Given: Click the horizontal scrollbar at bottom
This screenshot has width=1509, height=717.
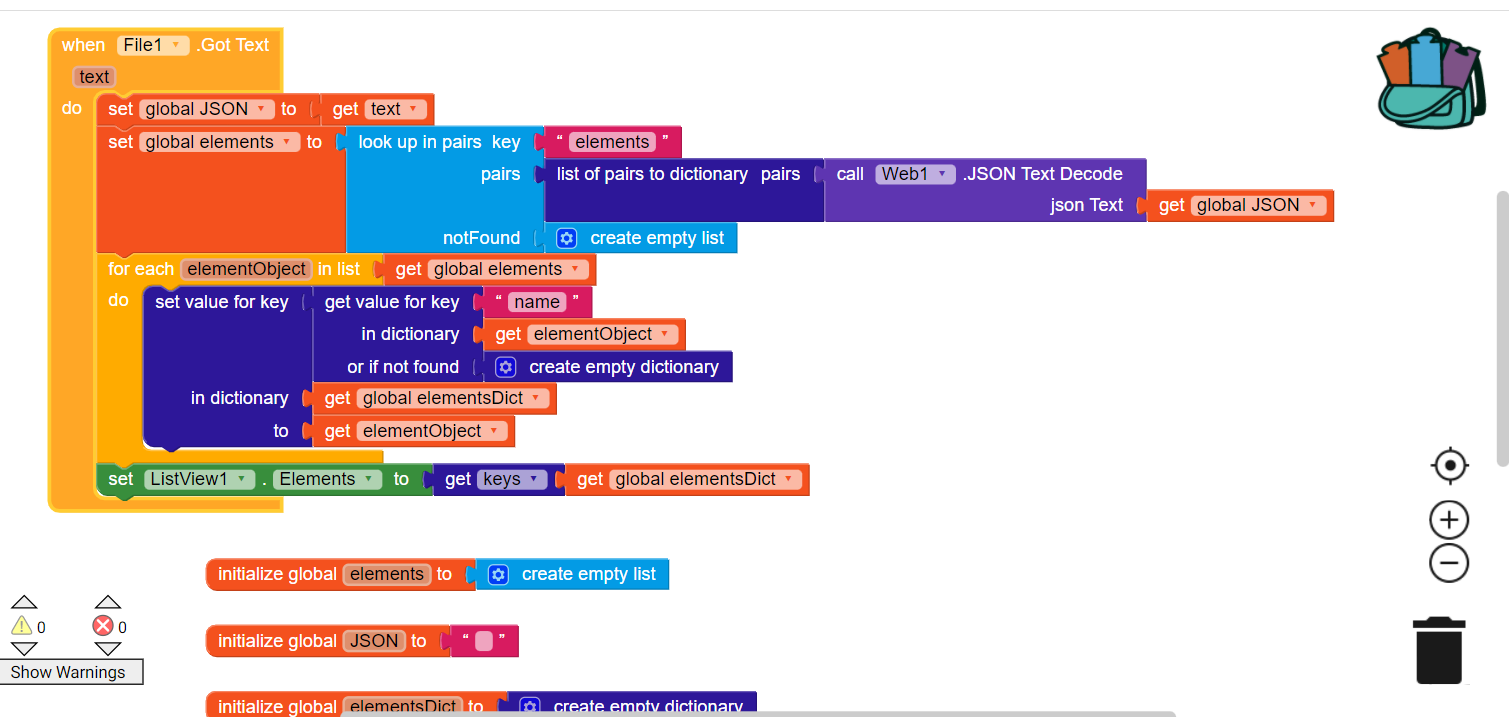Looking at the screenshot, I should click(758, 713).
